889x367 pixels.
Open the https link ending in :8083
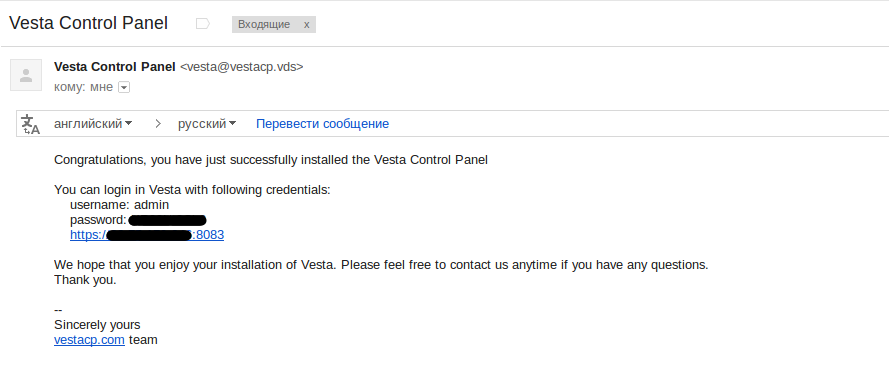tap(147, 235)
